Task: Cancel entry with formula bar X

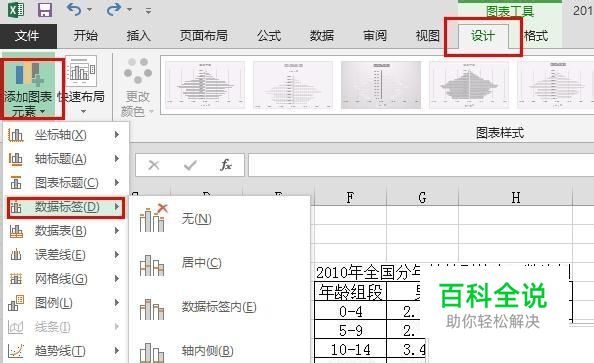Action: pyautogui.click(x=154, y=165)
